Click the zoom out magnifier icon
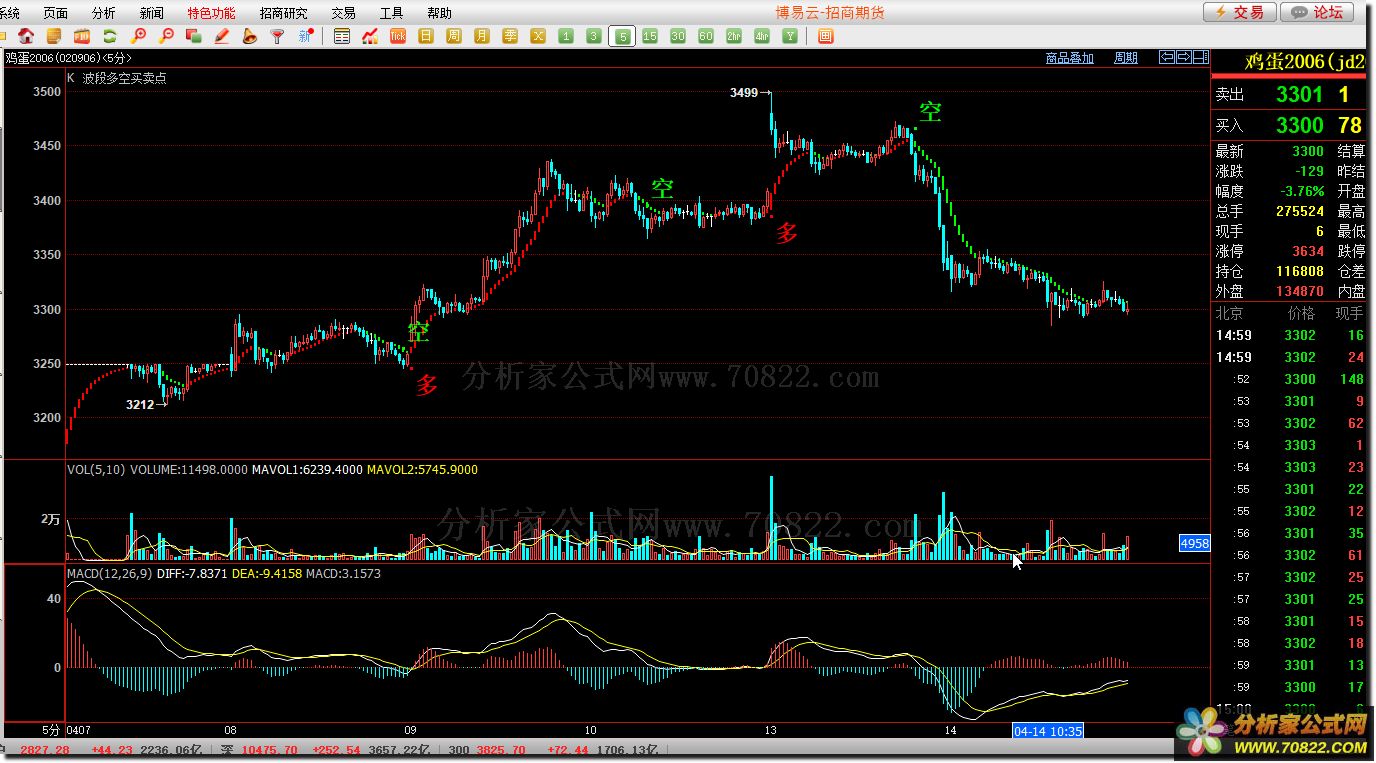Image resolution: width=1376 pixels, height=763 pixels. click(166, 36)
